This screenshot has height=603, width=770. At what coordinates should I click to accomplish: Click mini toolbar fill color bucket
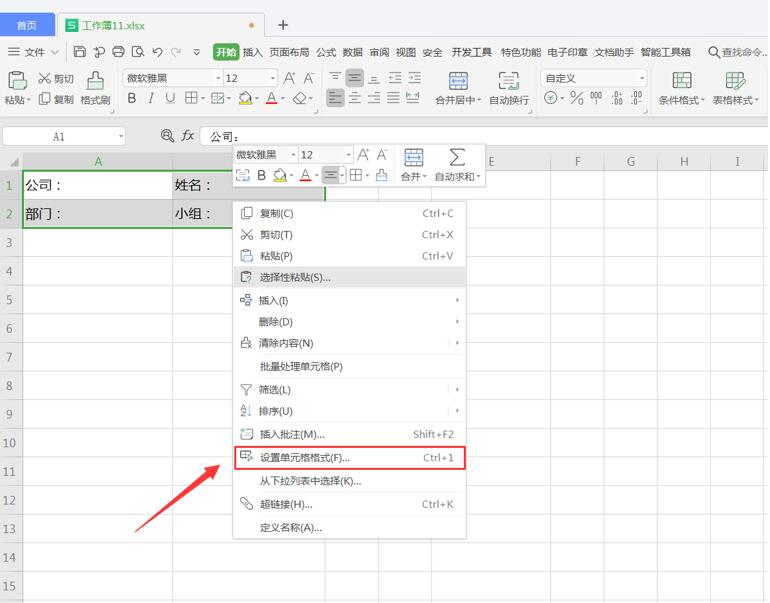click(x=280, y=175)
